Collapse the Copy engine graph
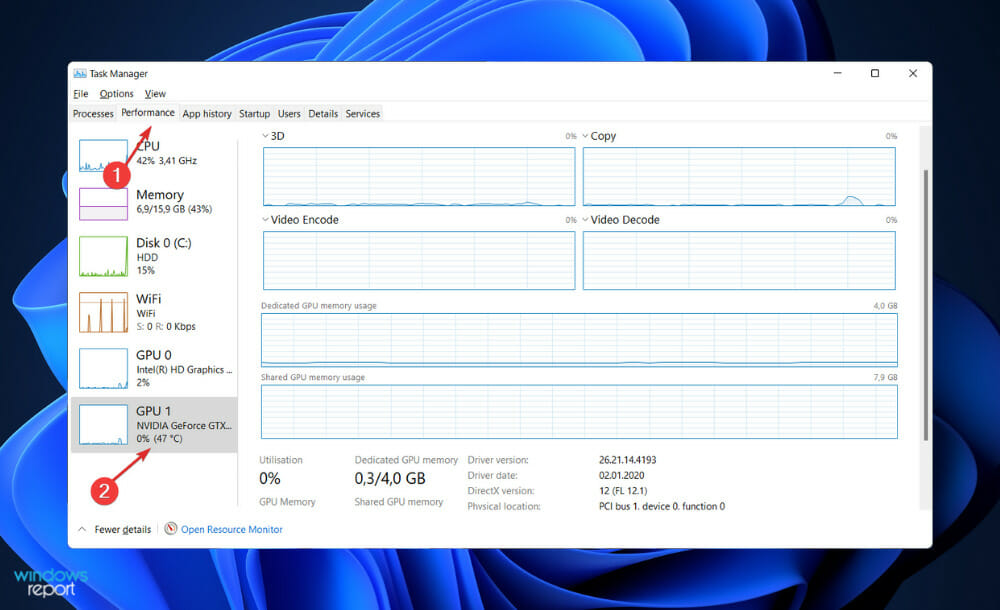 coord(587,136)
